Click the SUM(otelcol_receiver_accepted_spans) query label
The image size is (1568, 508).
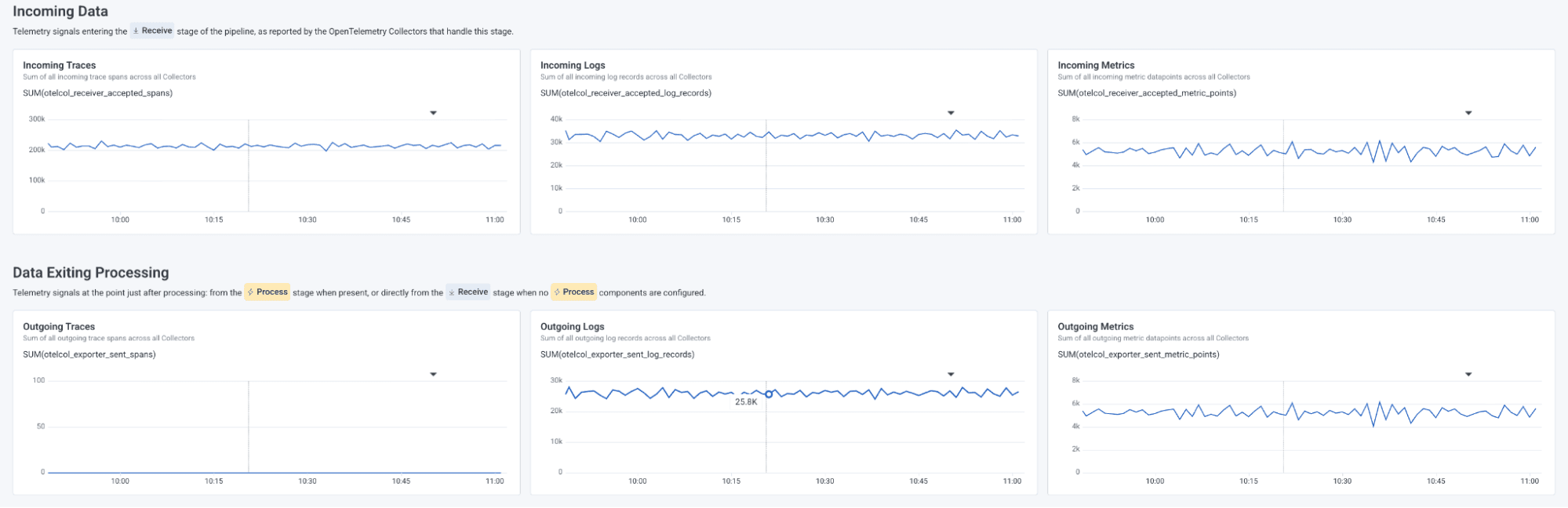[x=97, y=93]
